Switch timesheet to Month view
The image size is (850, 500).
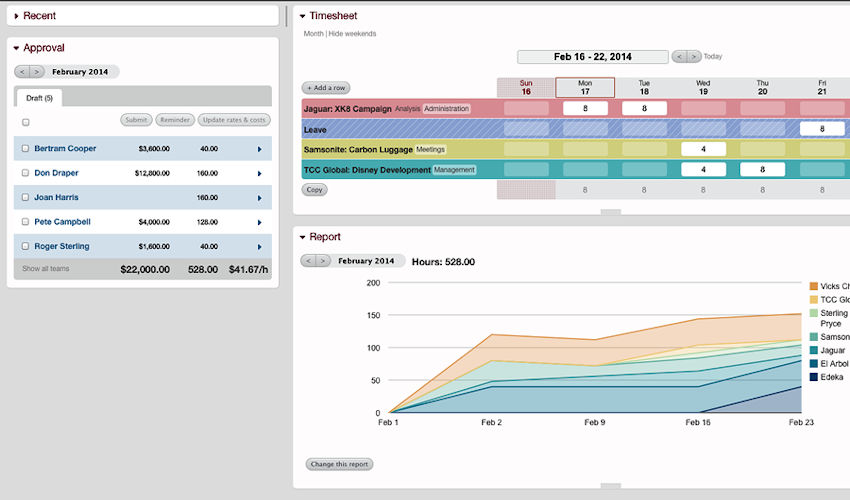point(313,34)
